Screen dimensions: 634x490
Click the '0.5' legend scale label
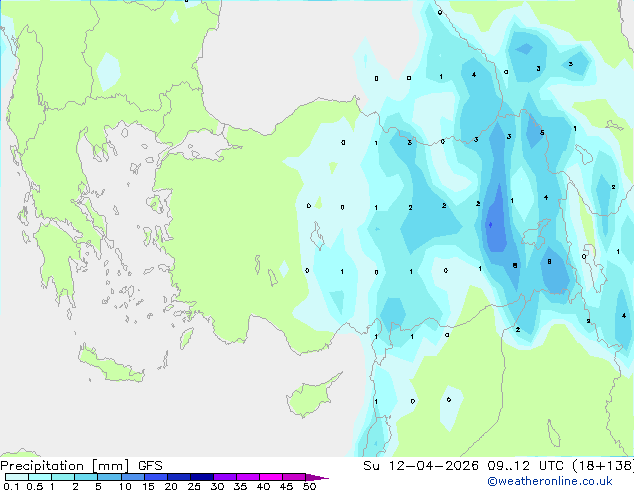tap(34, 486)
